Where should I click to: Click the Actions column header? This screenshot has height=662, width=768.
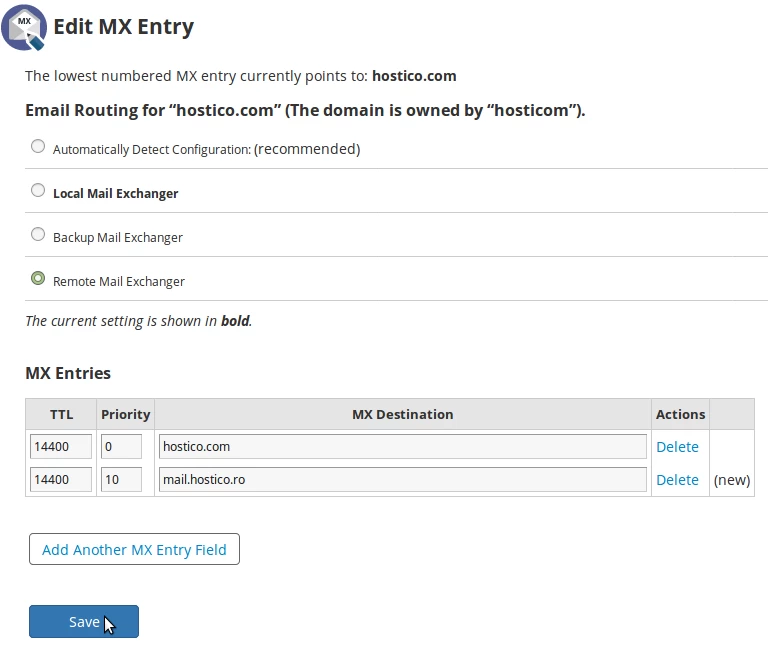[680, 414]
